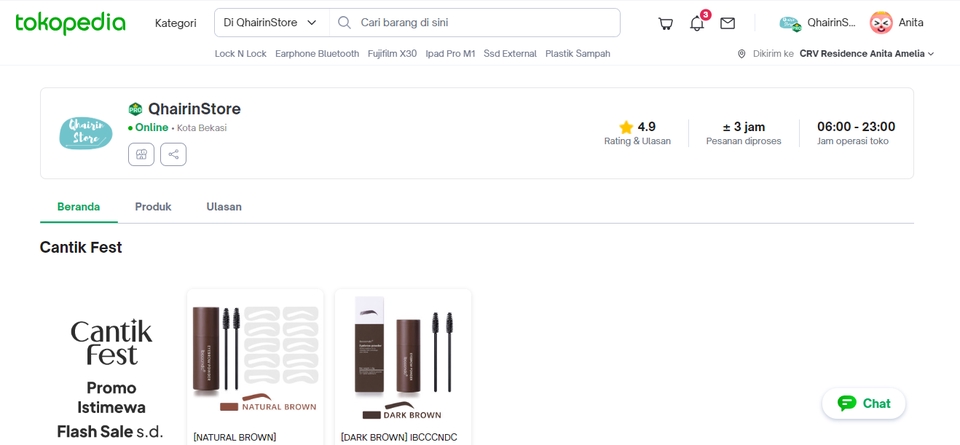Click the QhairinS... shop name in header
The height and width of the screenshot is (445, 960).
pos(831,23)
